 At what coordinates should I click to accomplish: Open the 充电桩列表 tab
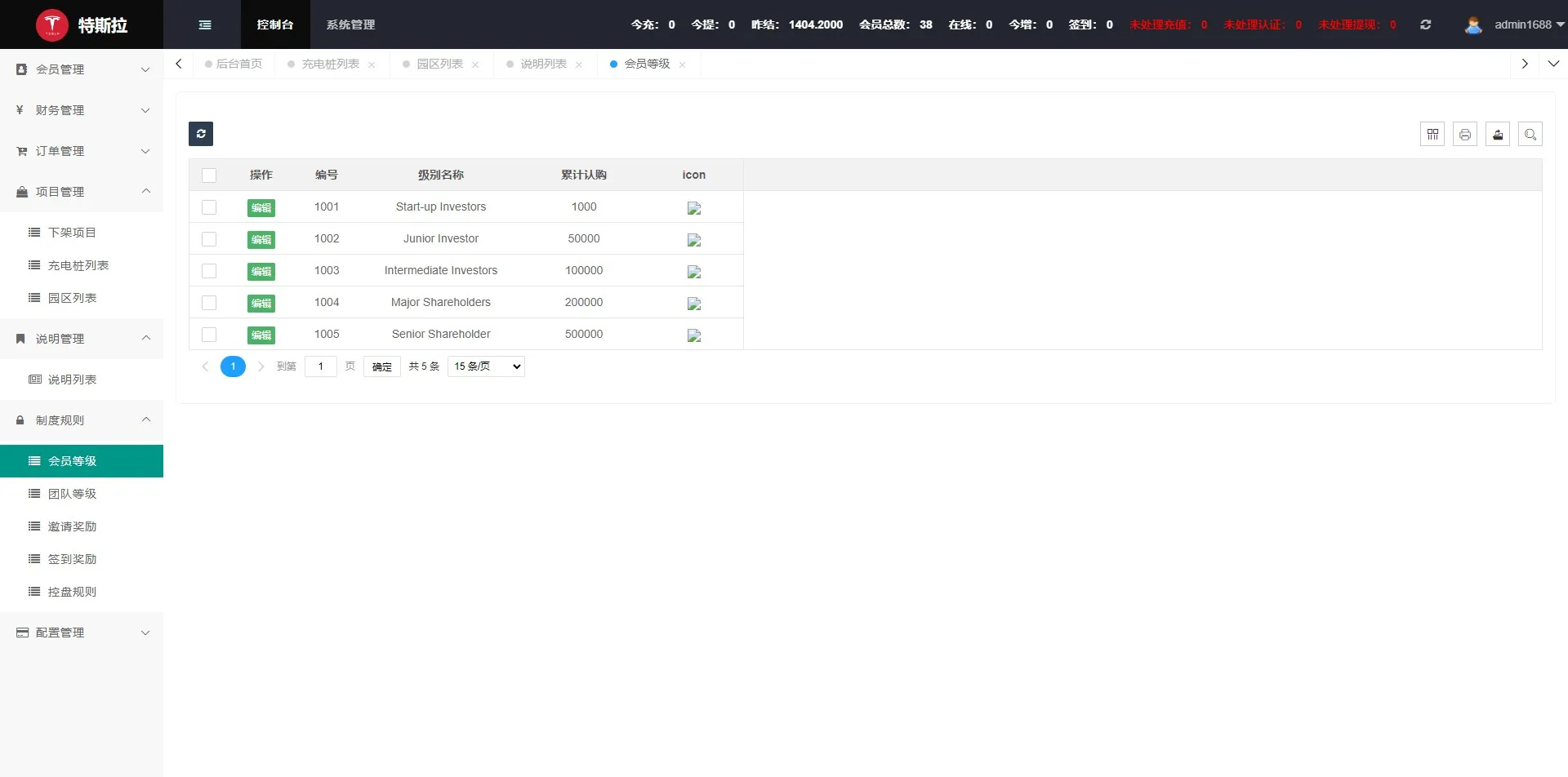click(x=331, y=64)
